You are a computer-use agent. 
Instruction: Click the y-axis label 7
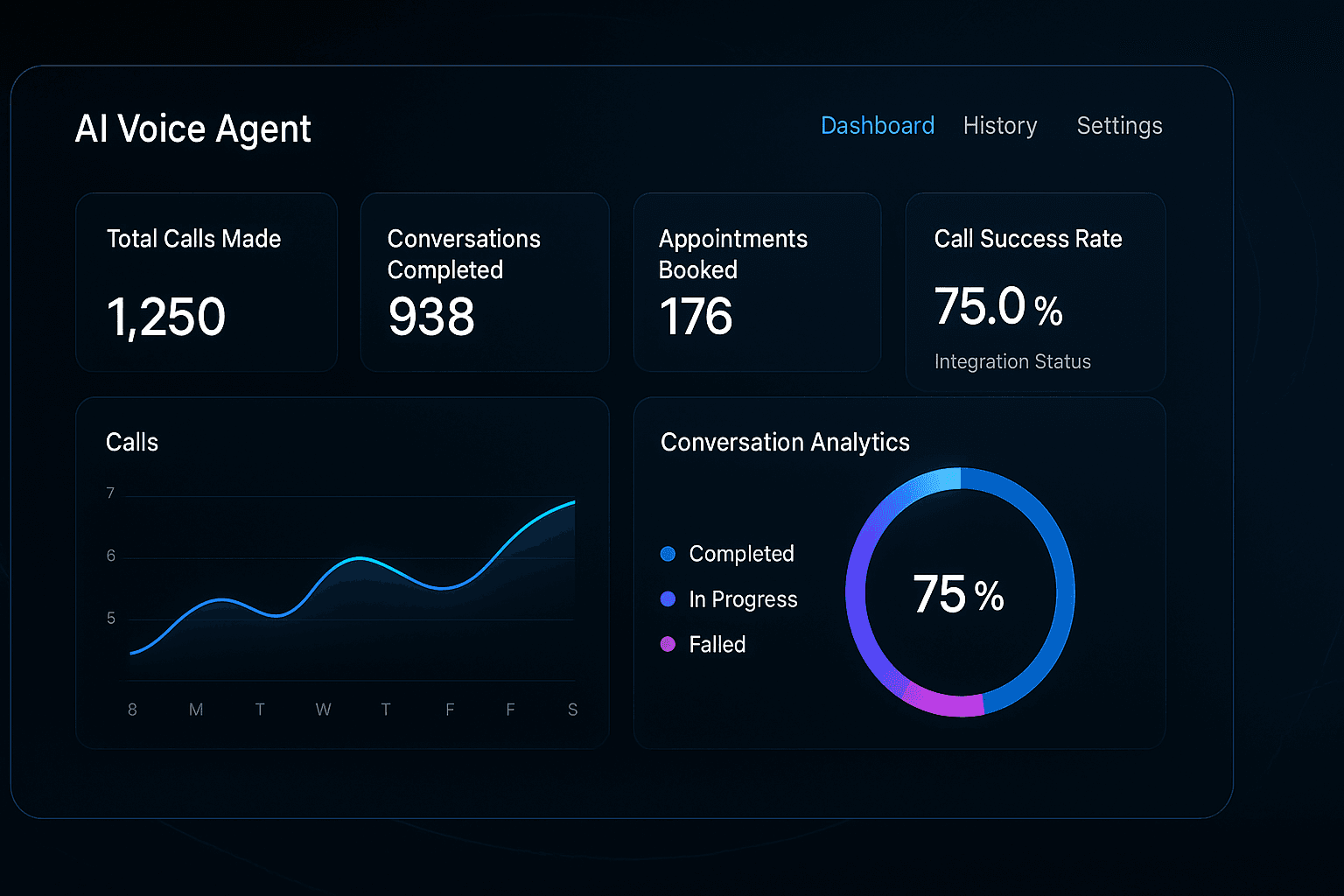point(110,493)
